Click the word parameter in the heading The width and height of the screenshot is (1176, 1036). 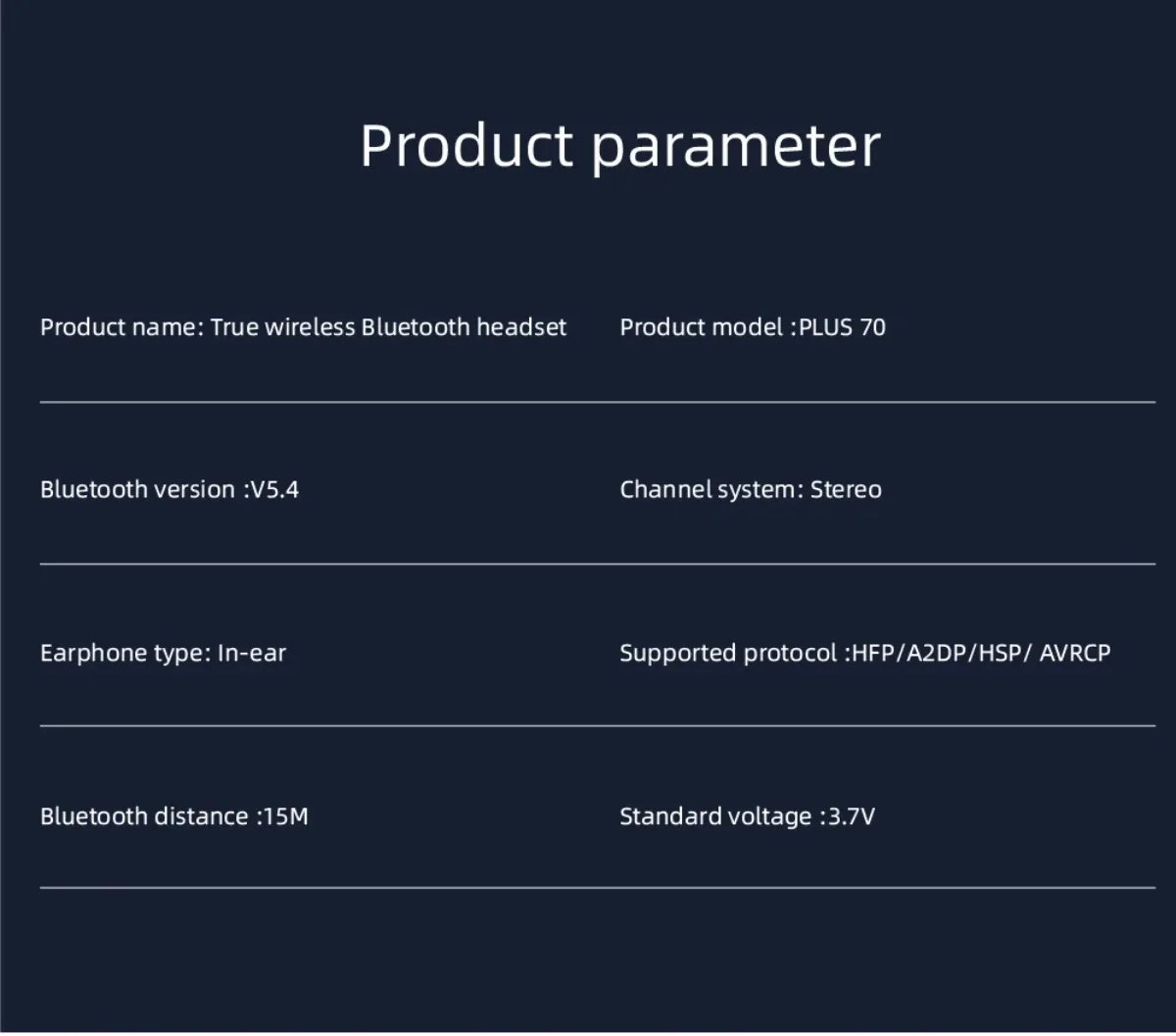click(737, 149)
